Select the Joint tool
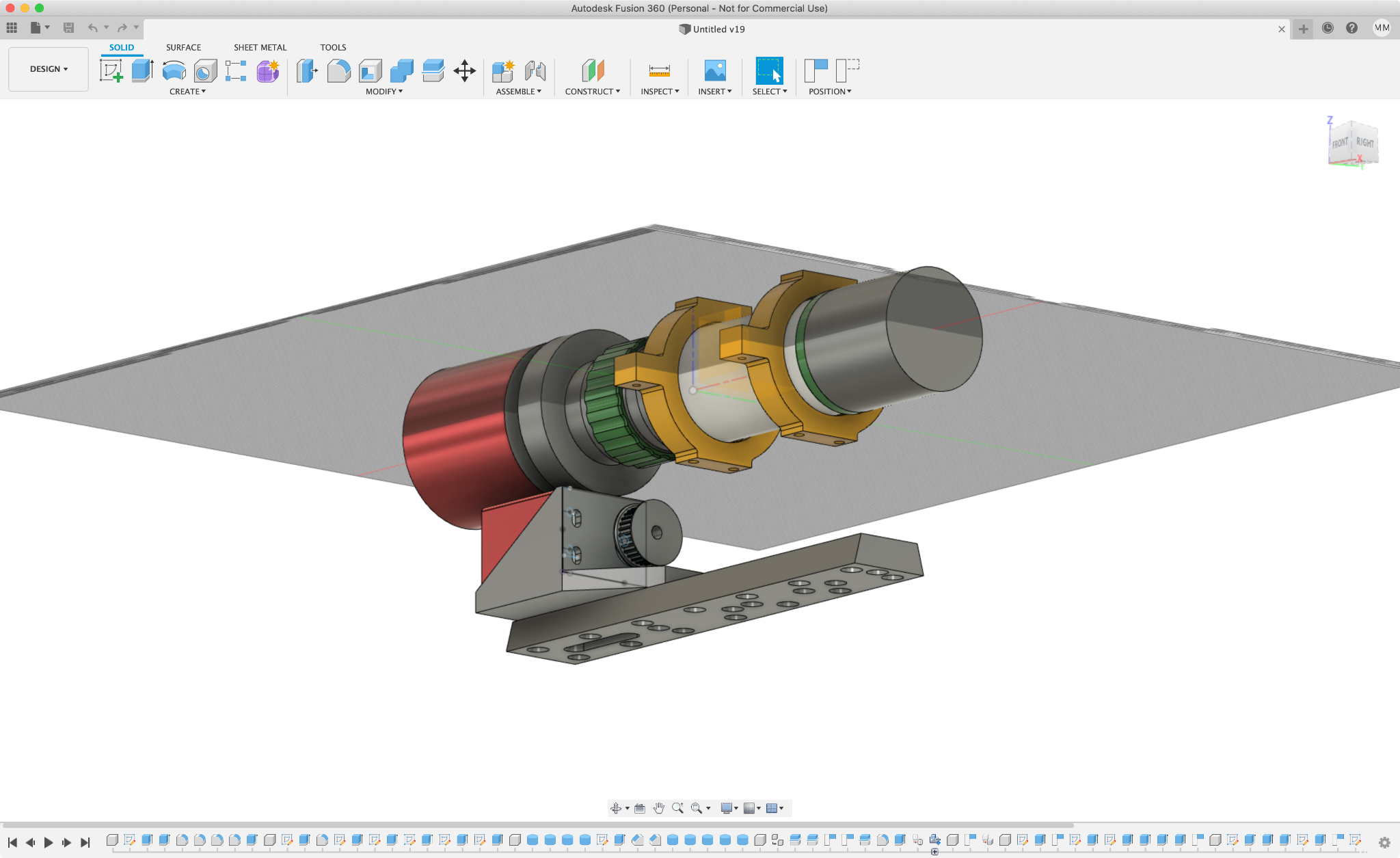 tap(535, 70)
